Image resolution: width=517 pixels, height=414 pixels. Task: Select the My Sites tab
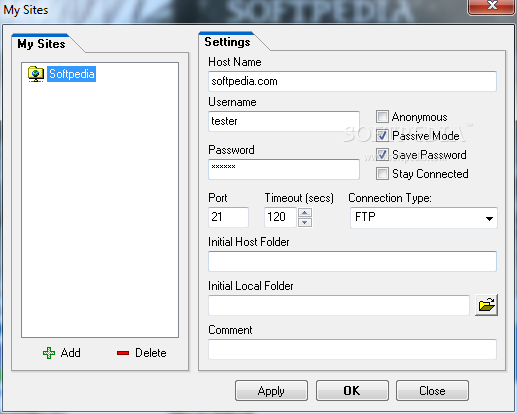[x=41, y=44]
